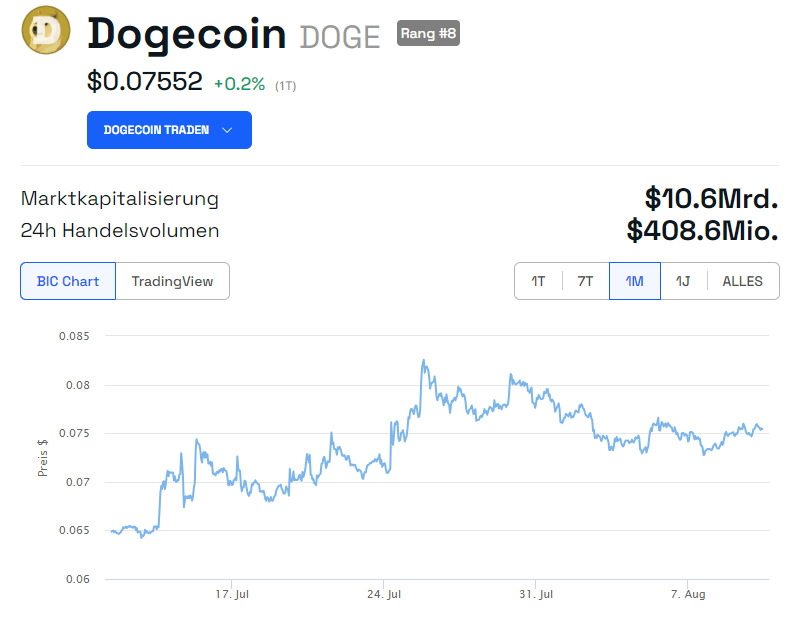Screen dimensions: 799x622
Task: Select the 7T time range
Action: [x=585, y=281]
